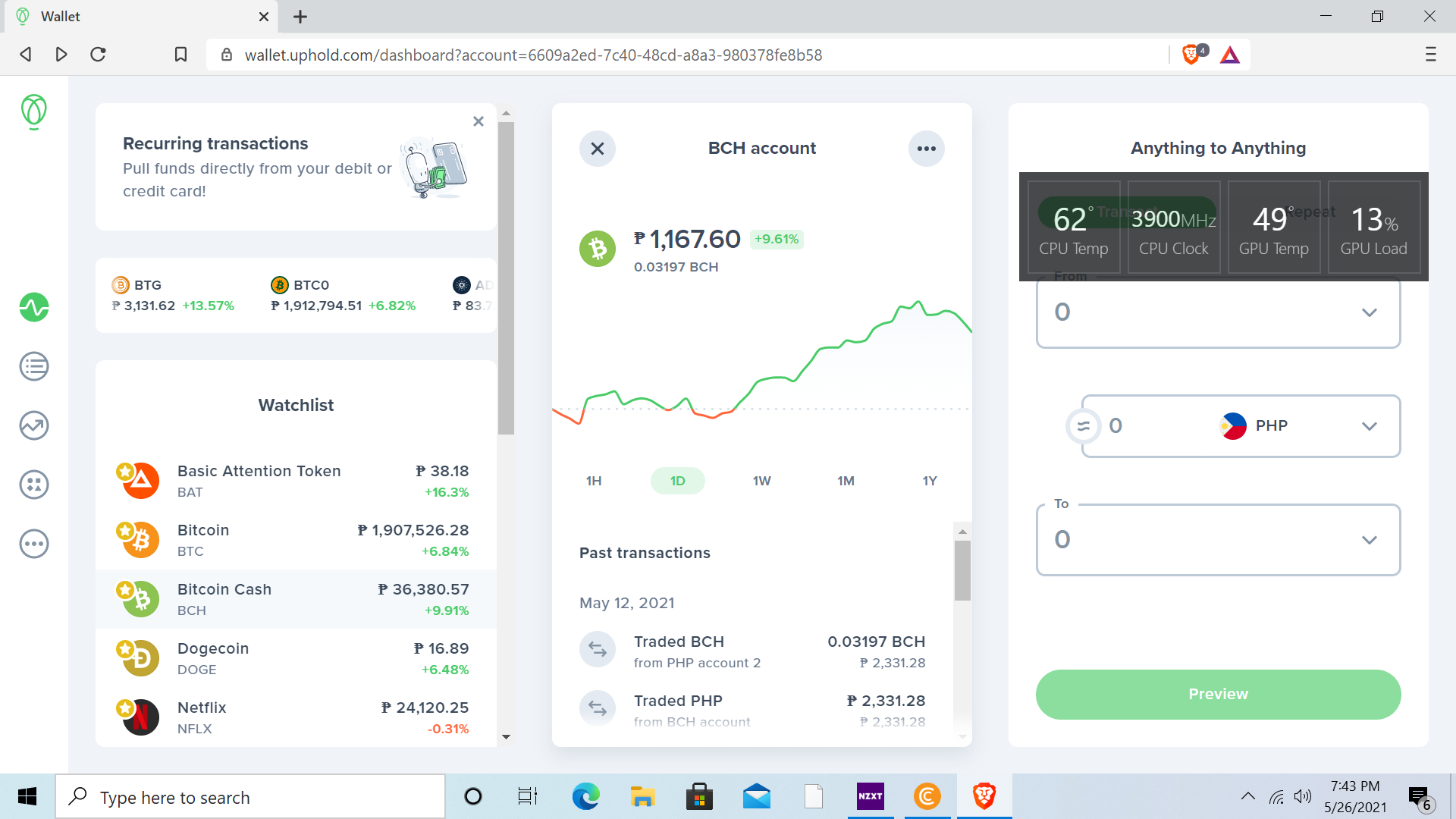The width and height of the screenshot is (1456, 819).
Task: Click the PHP amount input field
Action: (1153, 426)
